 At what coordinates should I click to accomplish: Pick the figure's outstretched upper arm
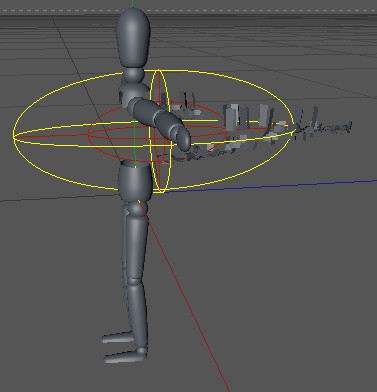(146, 110)
